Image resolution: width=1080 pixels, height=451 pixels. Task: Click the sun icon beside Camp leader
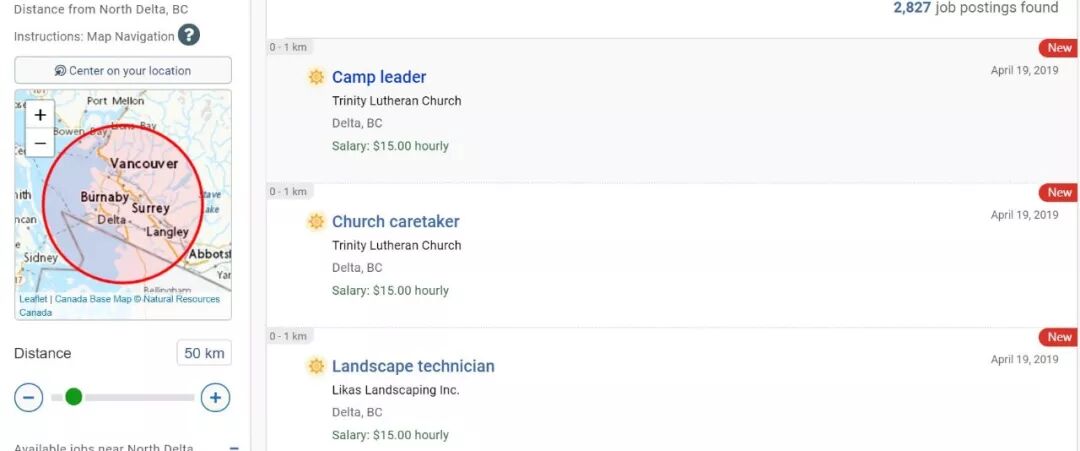click(x=316, y=77)
